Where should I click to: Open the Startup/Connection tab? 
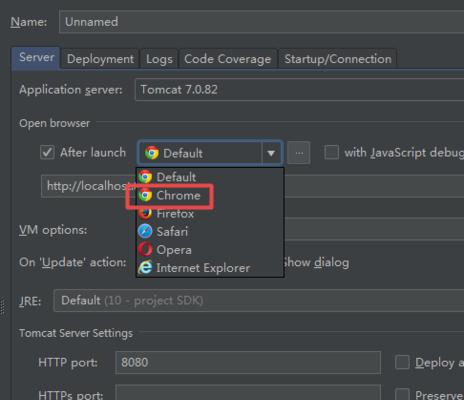338,59
